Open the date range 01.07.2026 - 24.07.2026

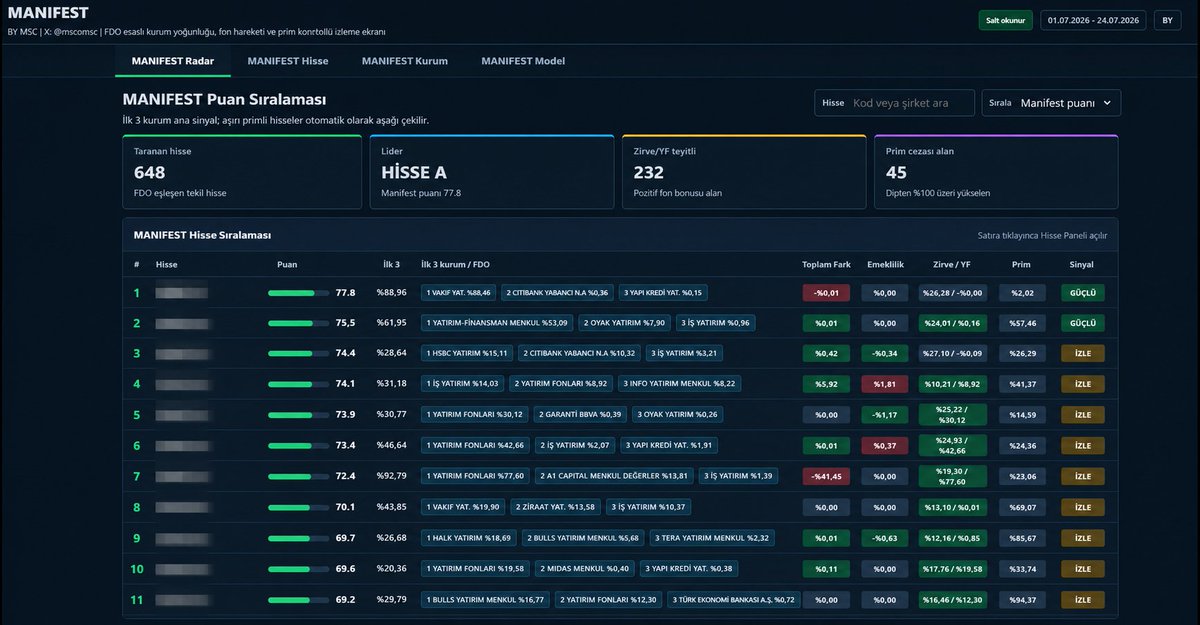1093,20
